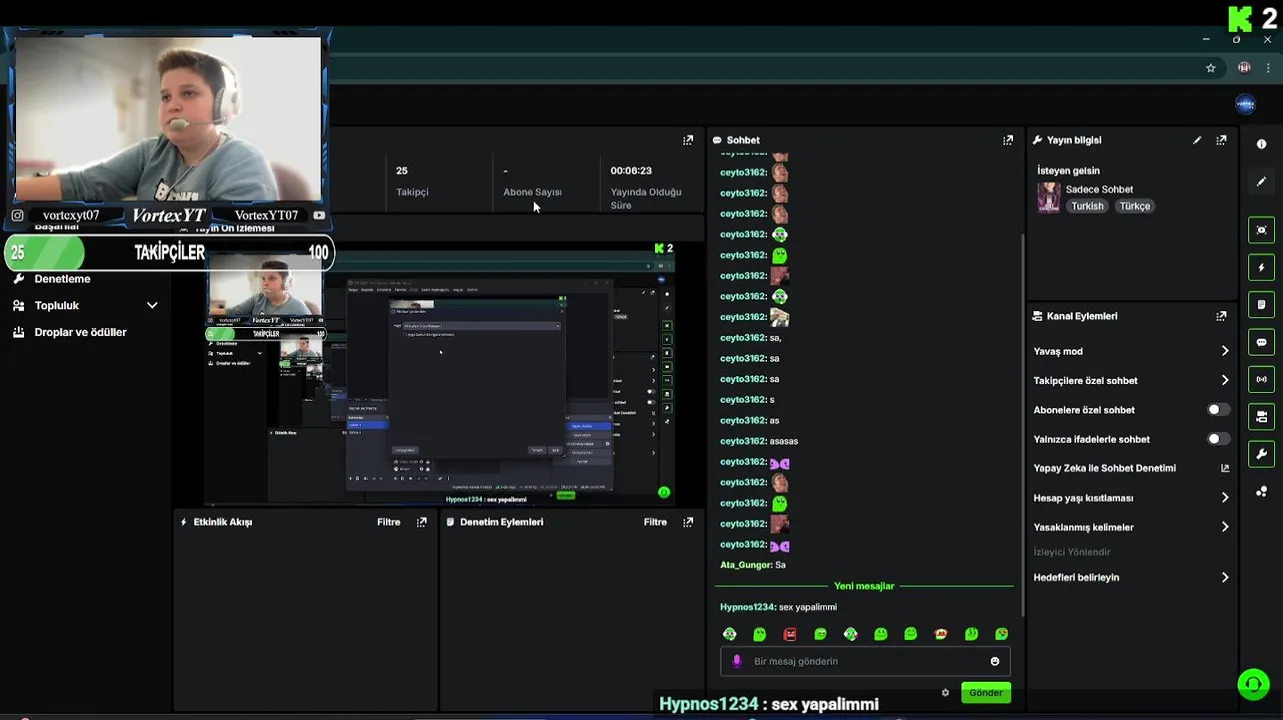Viewport: 1283px width, 720px height.
Task: Click the Turkish tag
Action: 1087,206
